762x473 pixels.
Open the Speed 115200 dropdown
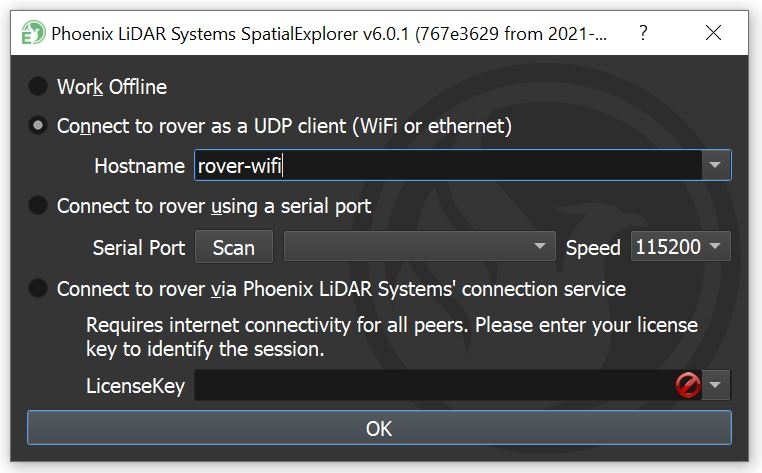pyautogui.click(x=680, y=247)
